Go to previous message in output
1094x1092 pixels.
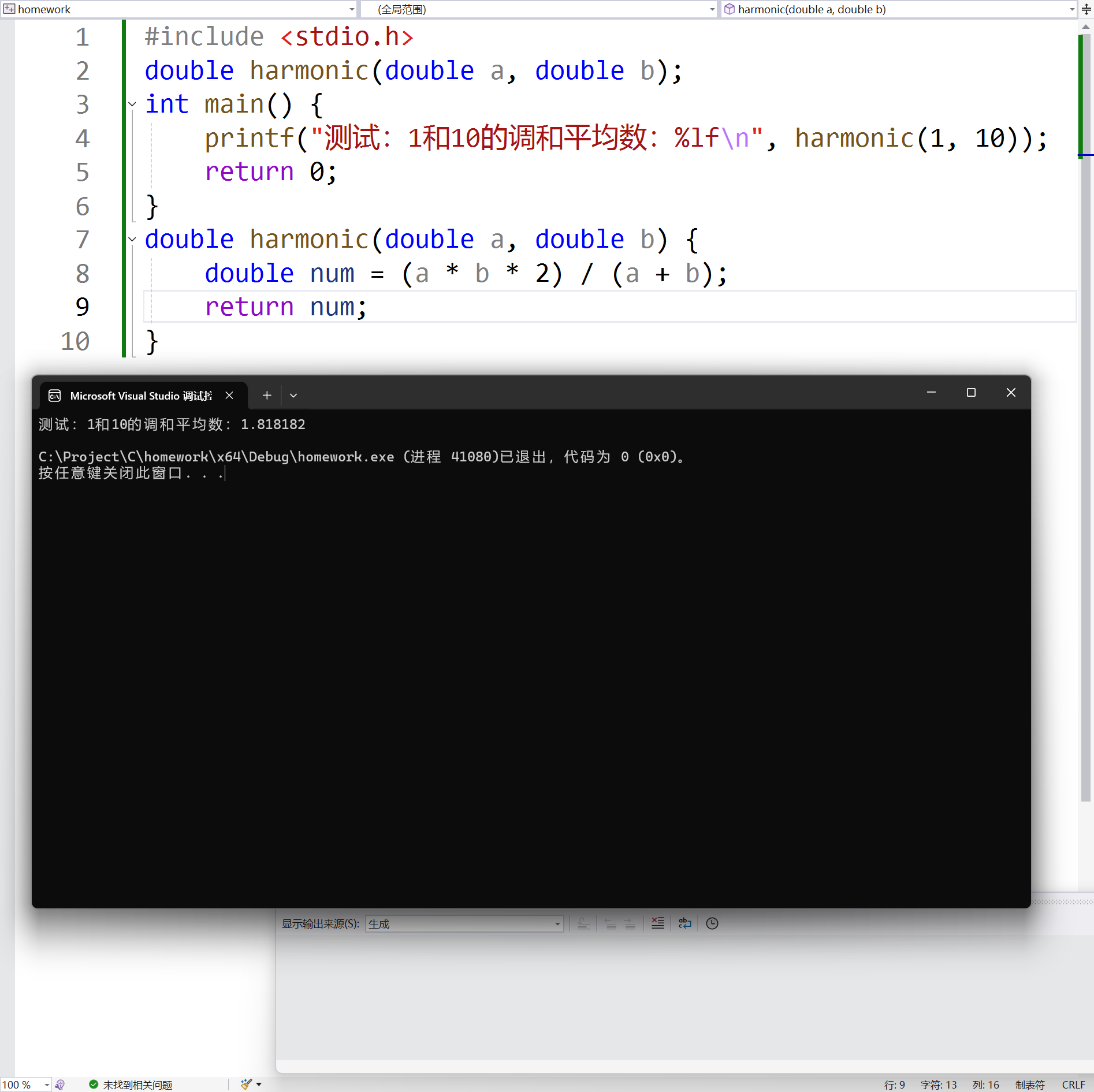pyautogui.click(x=610, y=924)
